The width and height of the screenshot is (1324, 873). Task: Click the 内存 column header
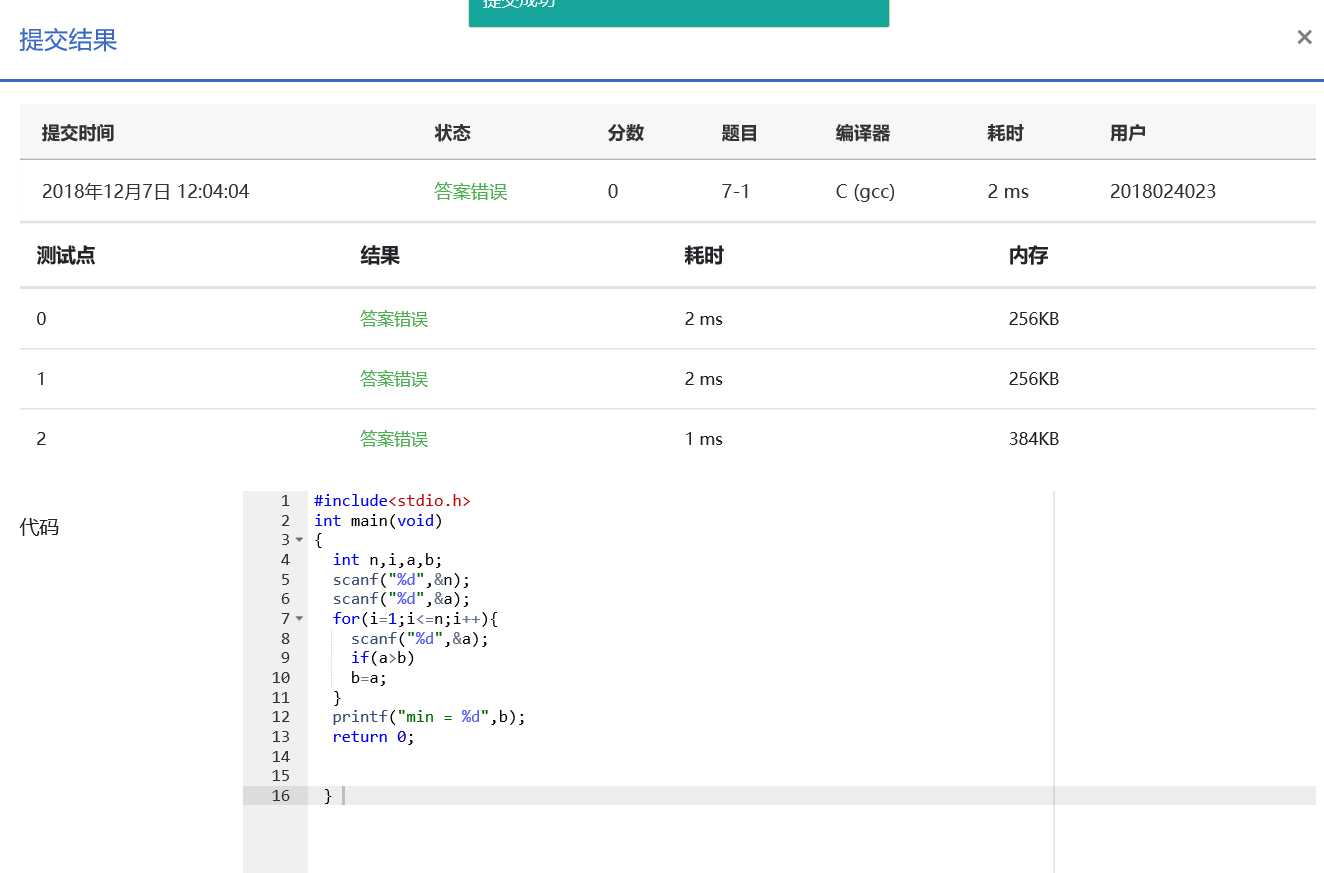coord(1028,256)
